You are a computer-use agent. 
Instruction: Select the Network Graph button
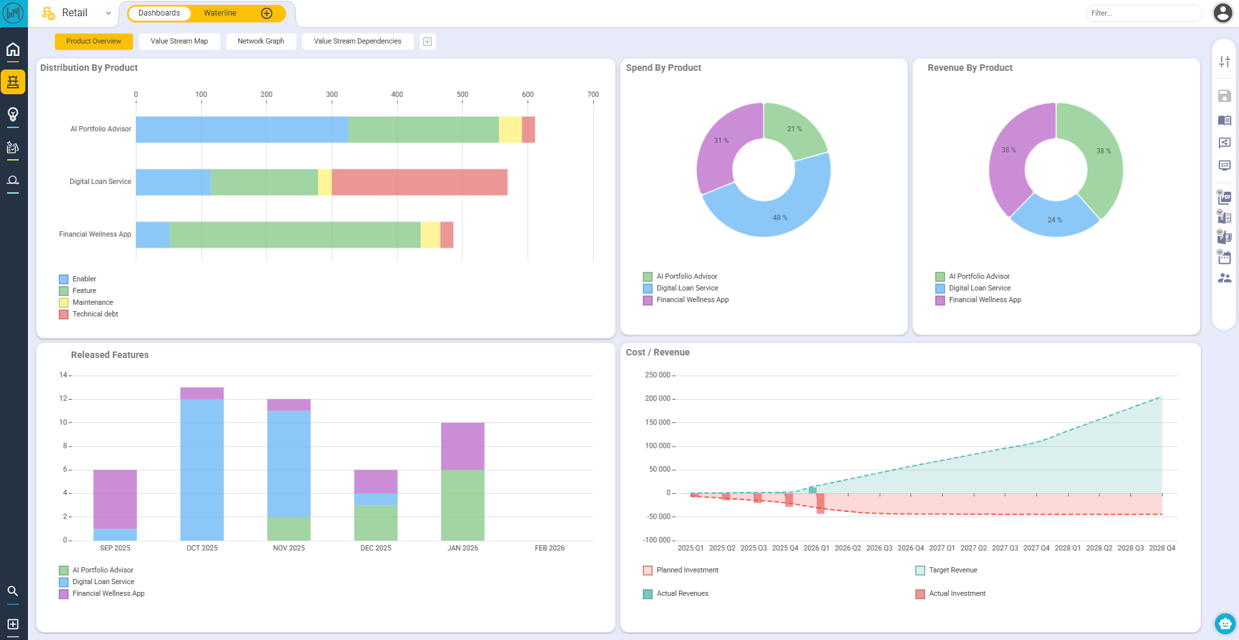click(261, 41)
